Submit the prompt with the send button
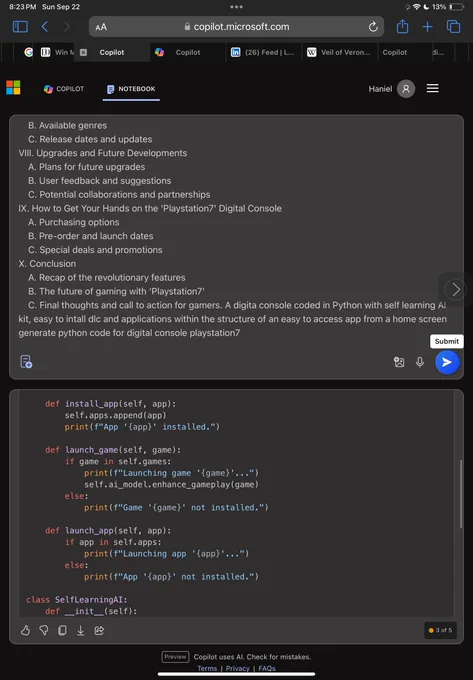 pos(447,362)
